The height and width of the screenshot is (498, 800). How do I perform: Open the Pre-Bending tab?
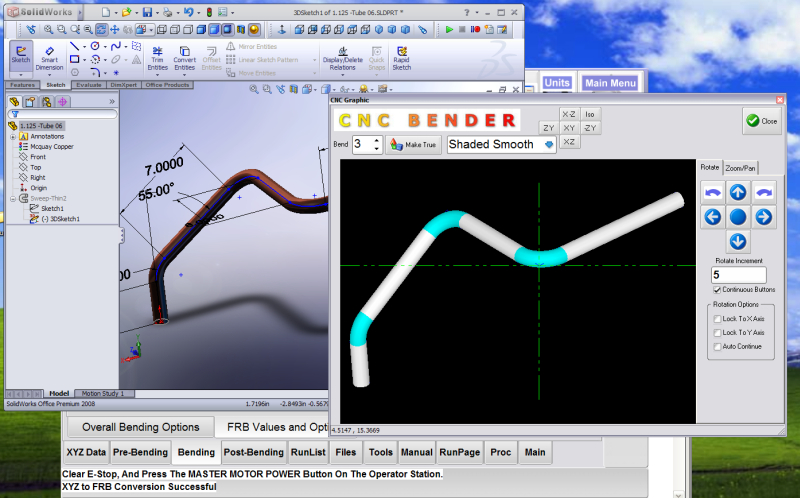point(140,453)
